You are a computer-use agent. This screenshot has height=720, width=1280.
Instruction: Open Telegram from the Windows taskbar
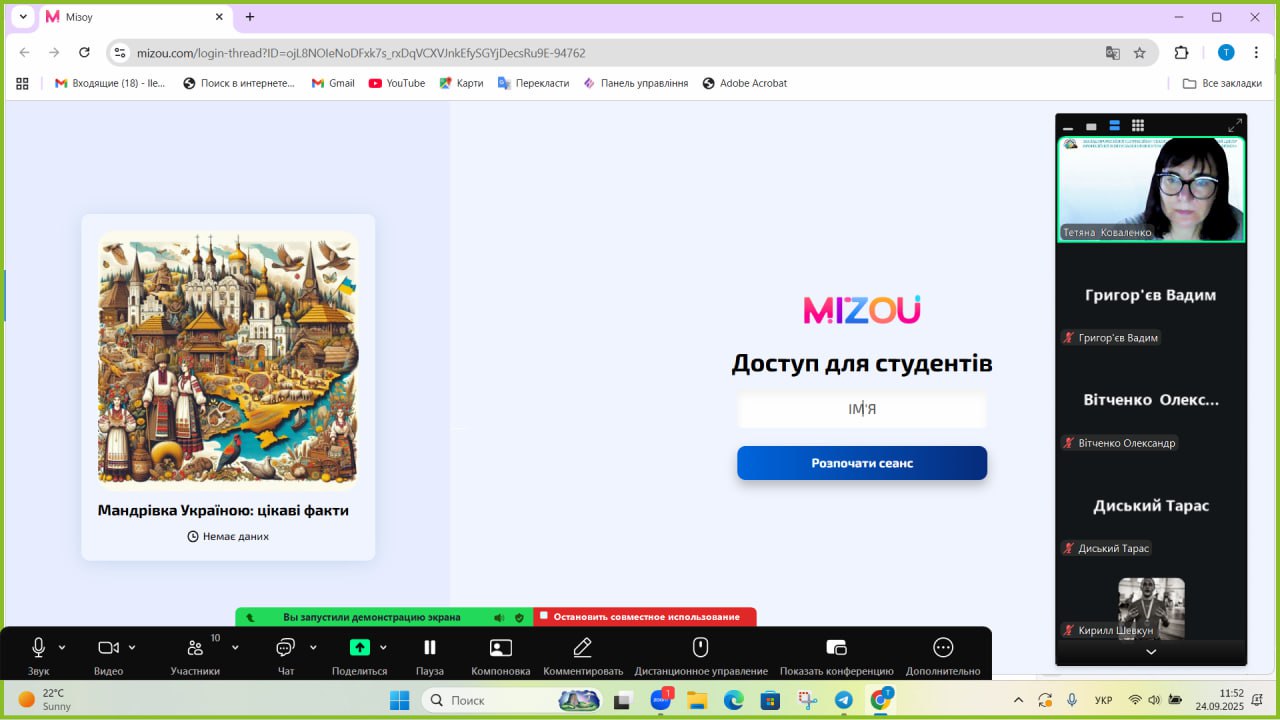click(843, 700)
